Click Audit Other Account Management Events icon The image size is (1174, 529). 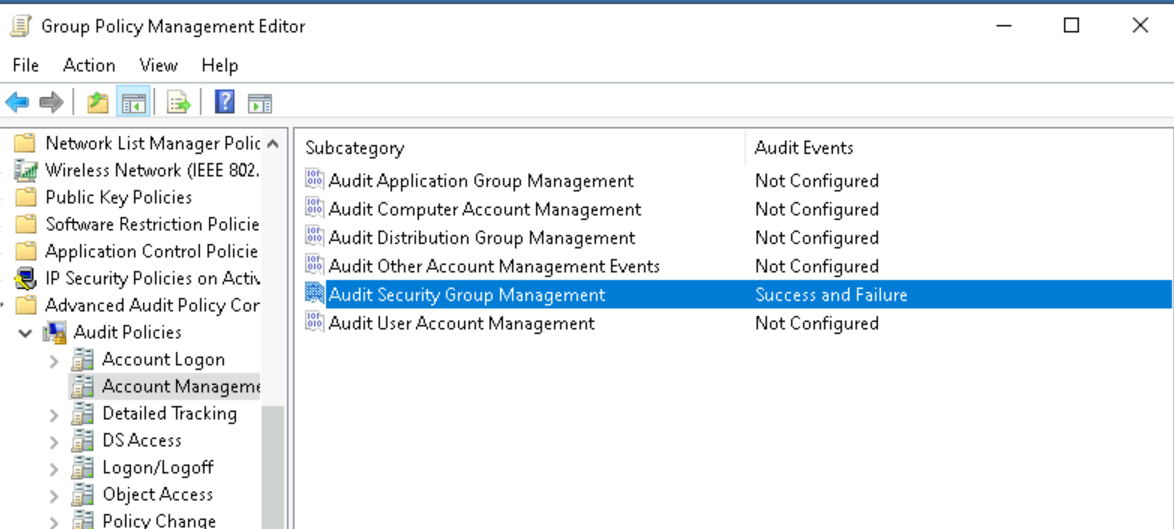tap(314, 266)
